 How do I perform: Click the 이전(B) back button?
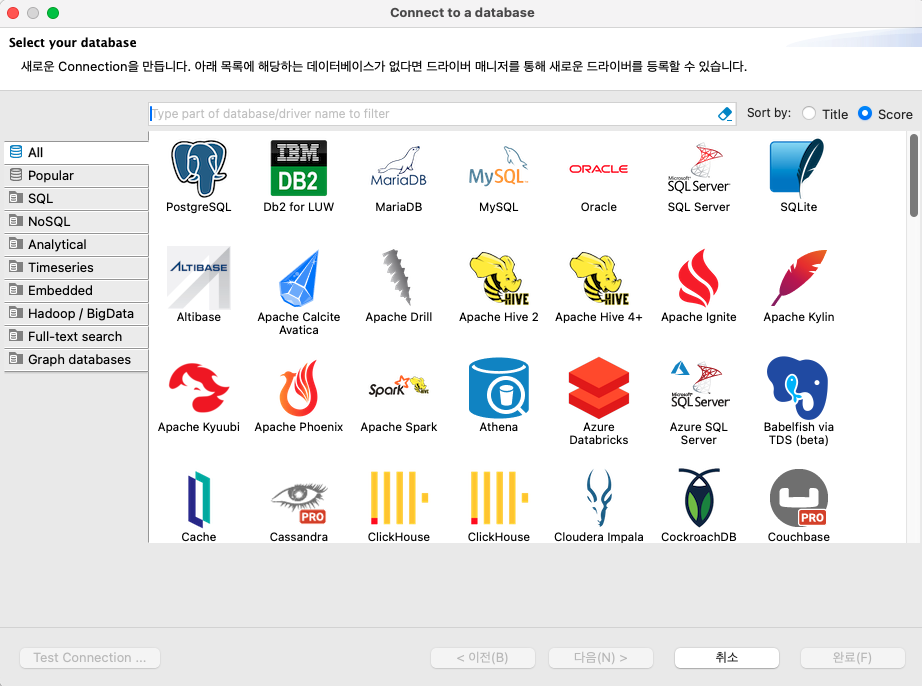[483, 658]
